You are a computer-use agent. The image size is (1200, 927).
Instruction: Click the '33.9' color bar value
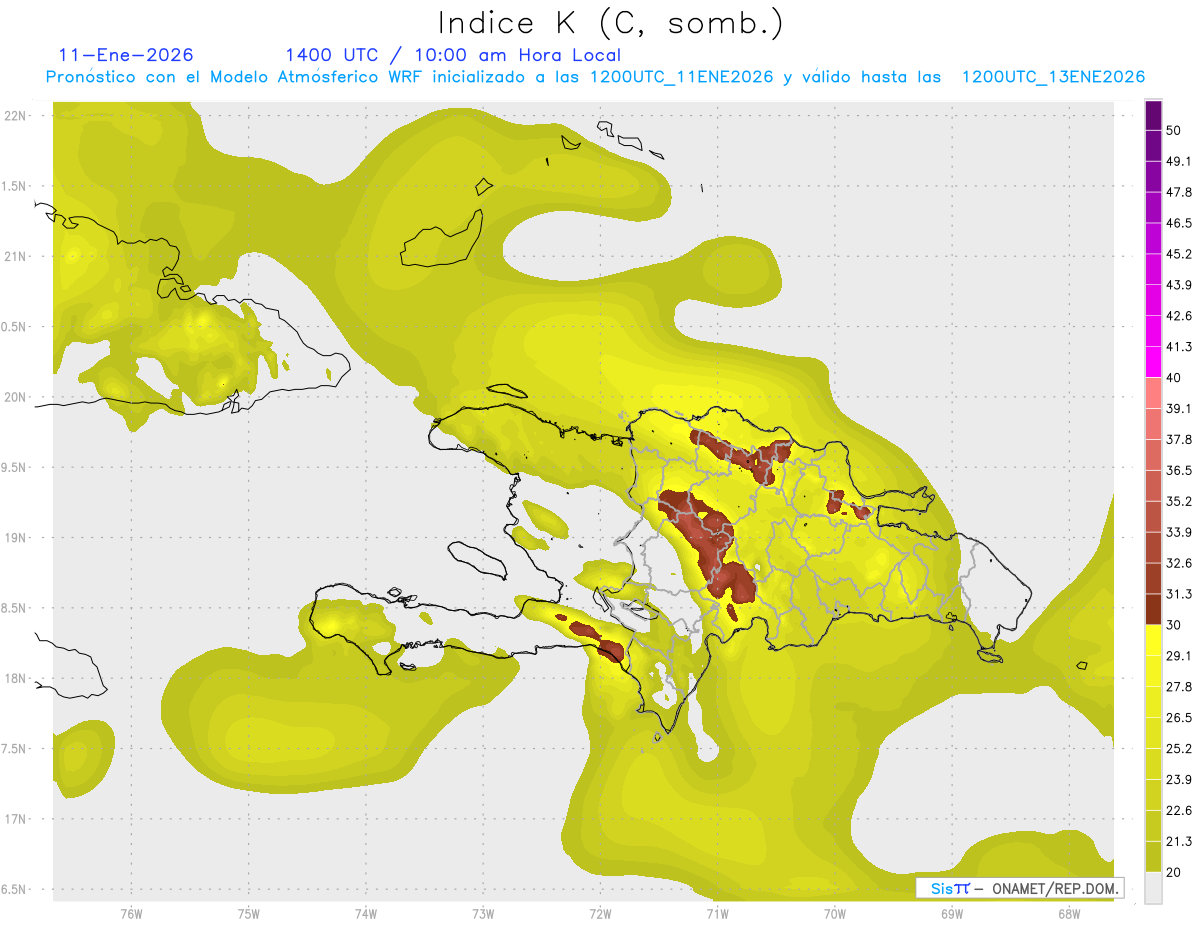click(1179, 532)
